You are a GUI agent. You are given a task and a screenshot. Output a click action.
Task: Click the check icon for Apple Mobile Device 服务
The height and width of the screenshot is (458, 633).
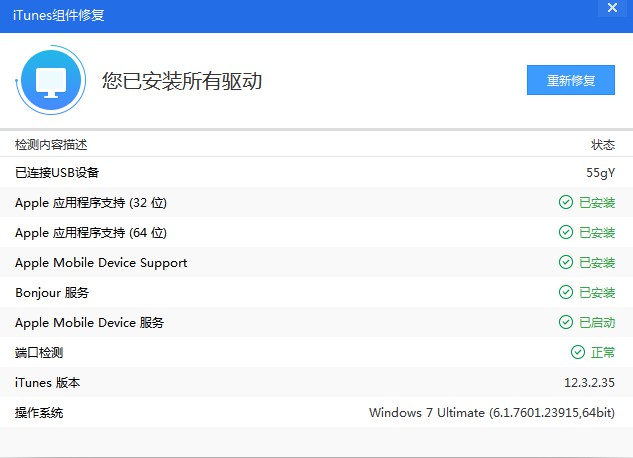(x=566, y=322)
